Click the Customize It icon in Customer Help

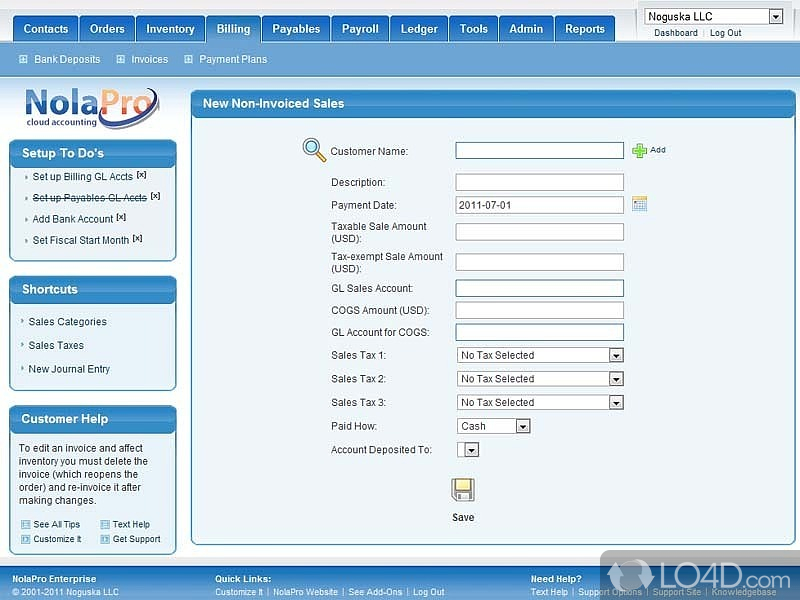[26, 540]
